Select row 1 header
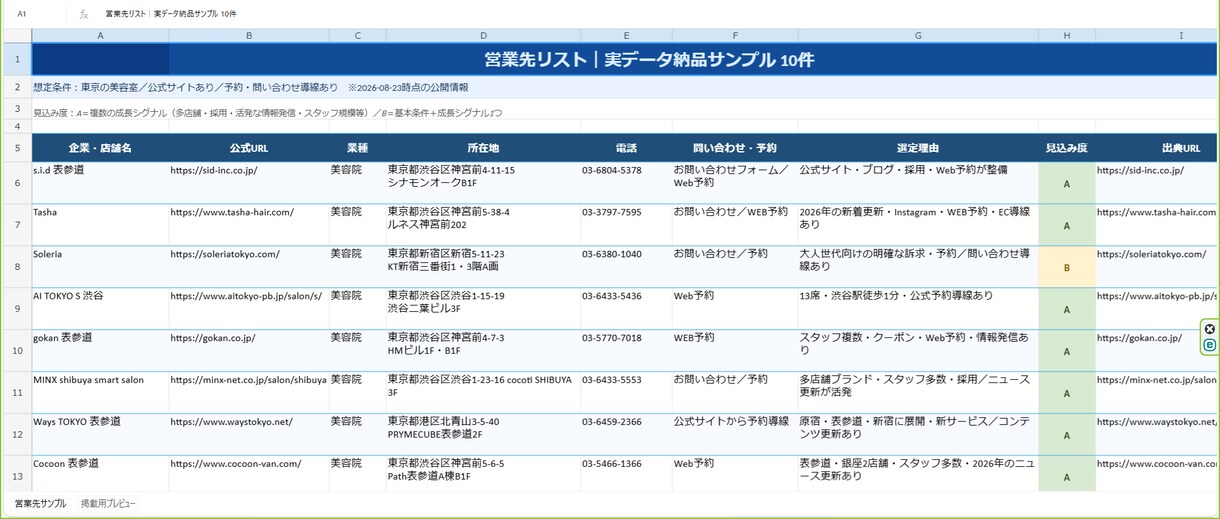This screenshot has width=1220, height=519. point(17,59)
